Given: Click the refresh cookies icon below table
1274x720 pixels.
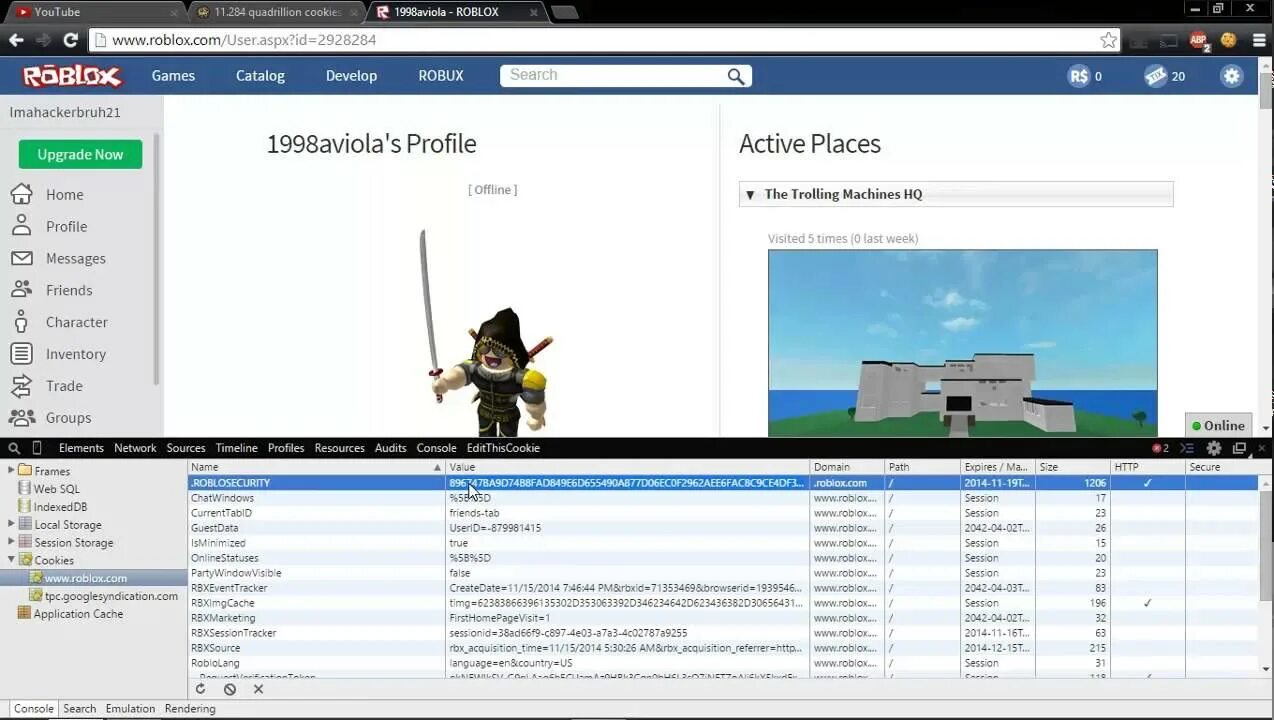Looking at the screenshot, I should 200,689.
